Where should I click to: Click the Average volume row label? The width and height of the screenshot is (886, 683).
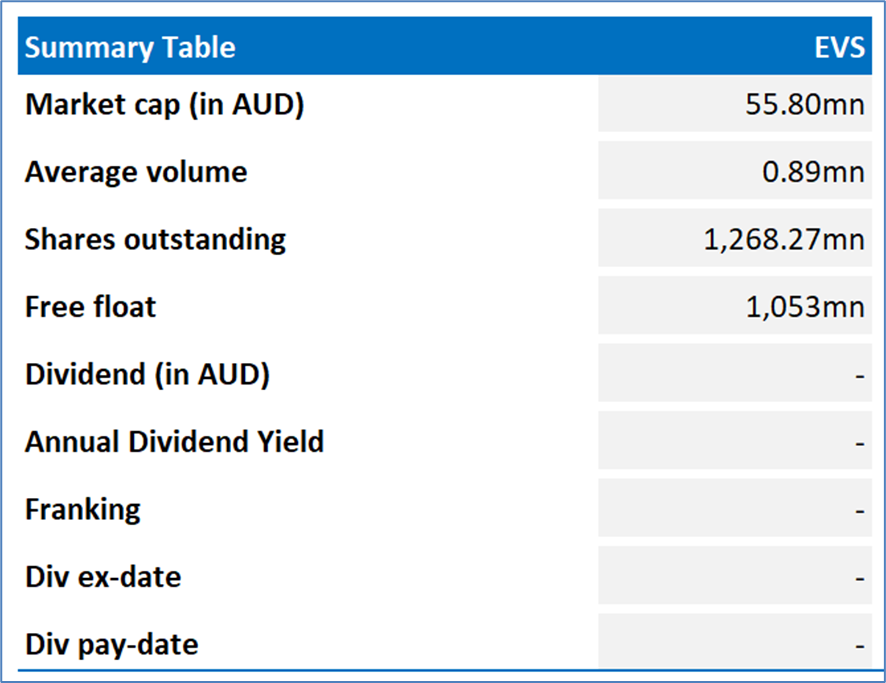tap(136, 172)
